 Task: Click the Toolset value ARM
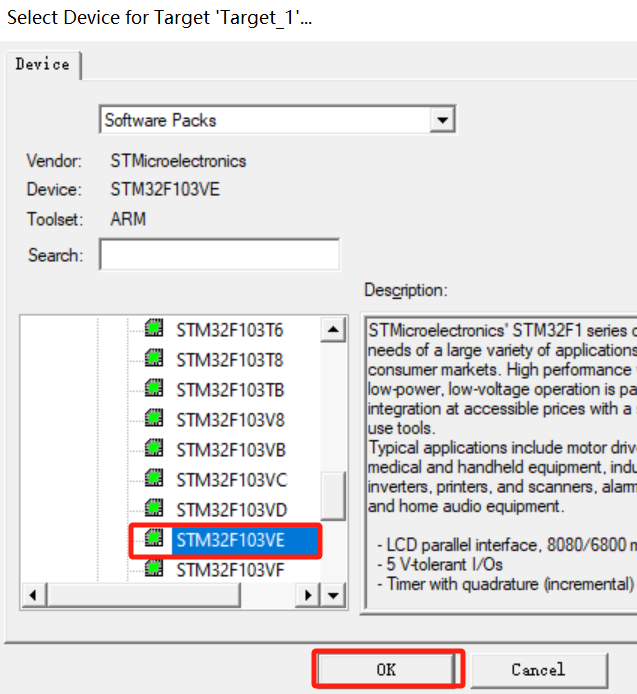click(x=128, y=219)
